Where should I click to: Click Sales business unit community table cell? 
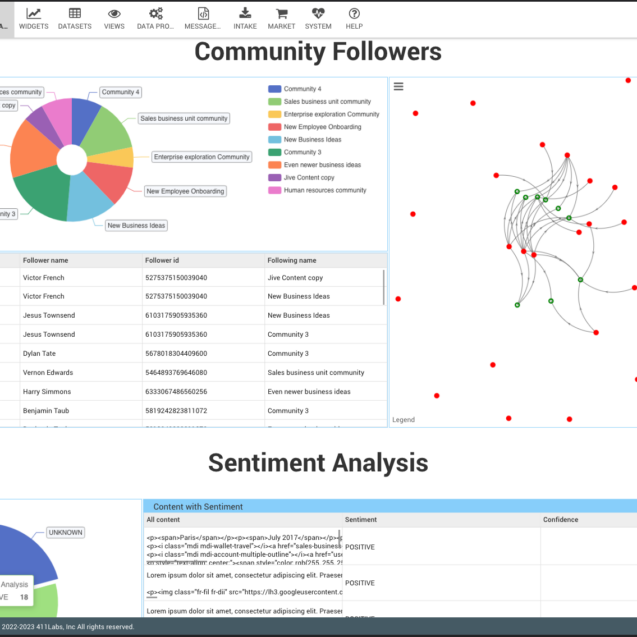pyautogui.click(x=316, y=373)
